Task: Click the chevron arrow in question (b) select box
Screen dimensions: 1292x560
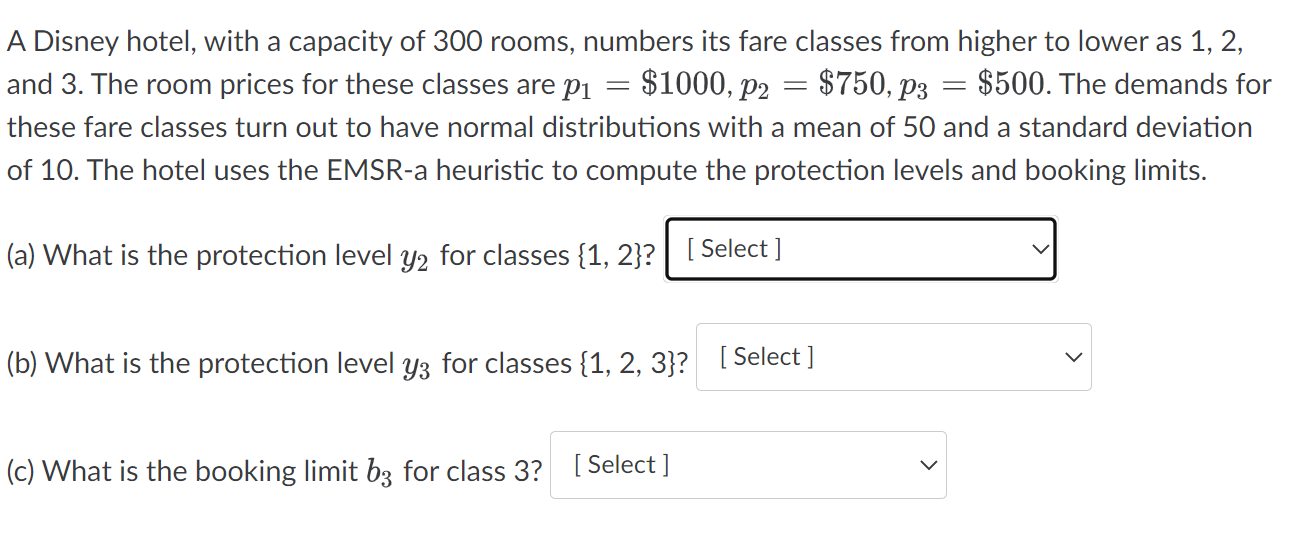Action: [1072, 357]
